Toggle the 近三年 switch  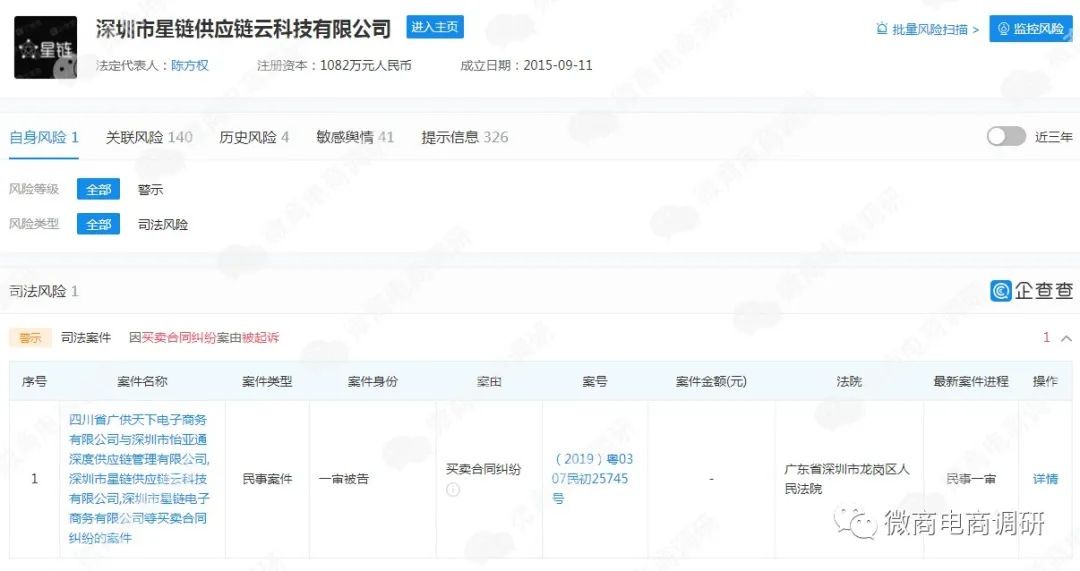point(1006,137)
